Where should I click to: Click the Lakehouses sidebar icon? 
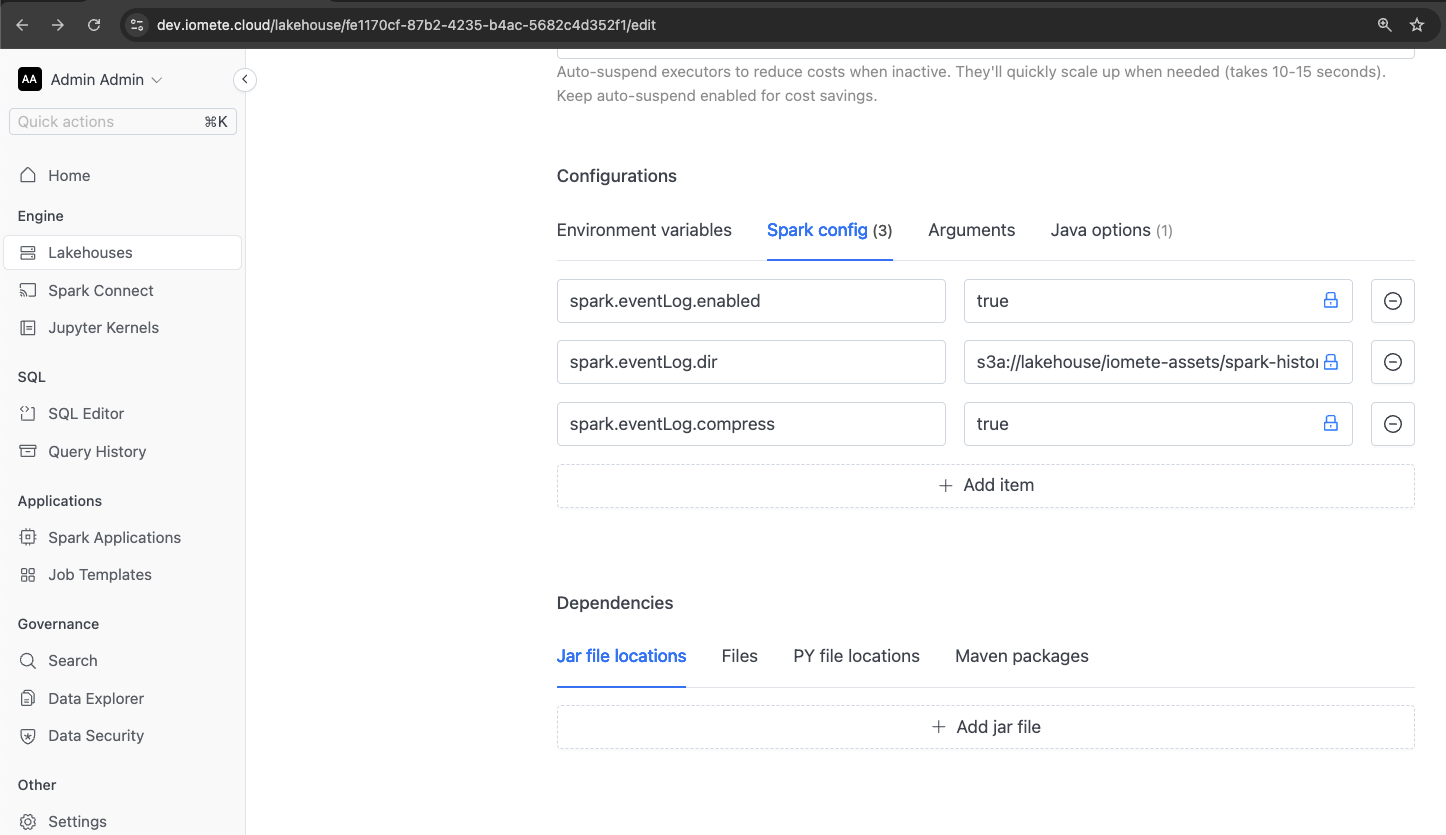click(x=28, y=253)
